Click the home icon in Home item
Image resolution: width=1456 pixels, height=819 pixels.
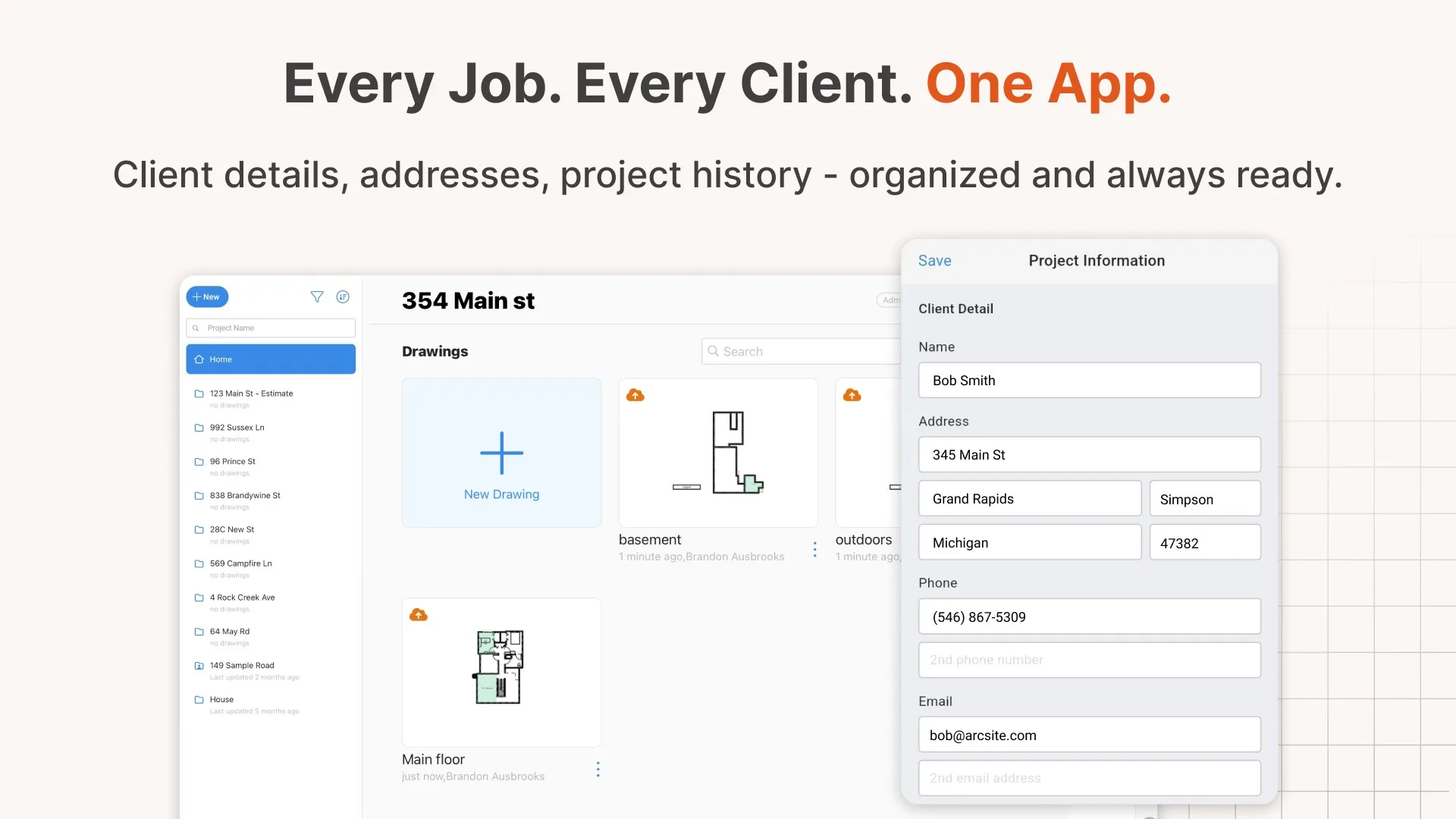(x=199, y=359)
